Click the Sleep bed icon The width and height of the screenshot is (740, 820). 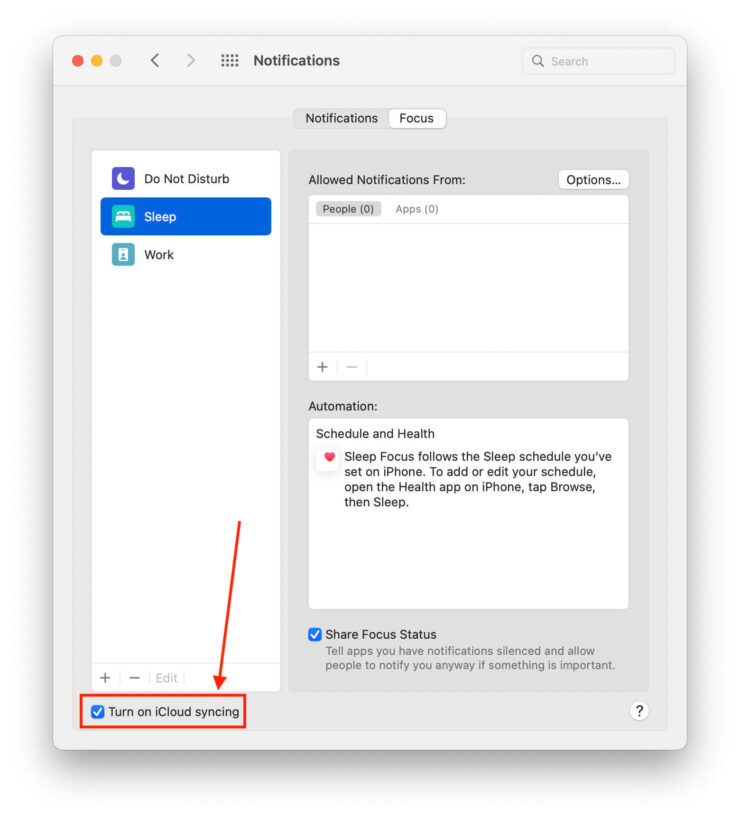123,217
